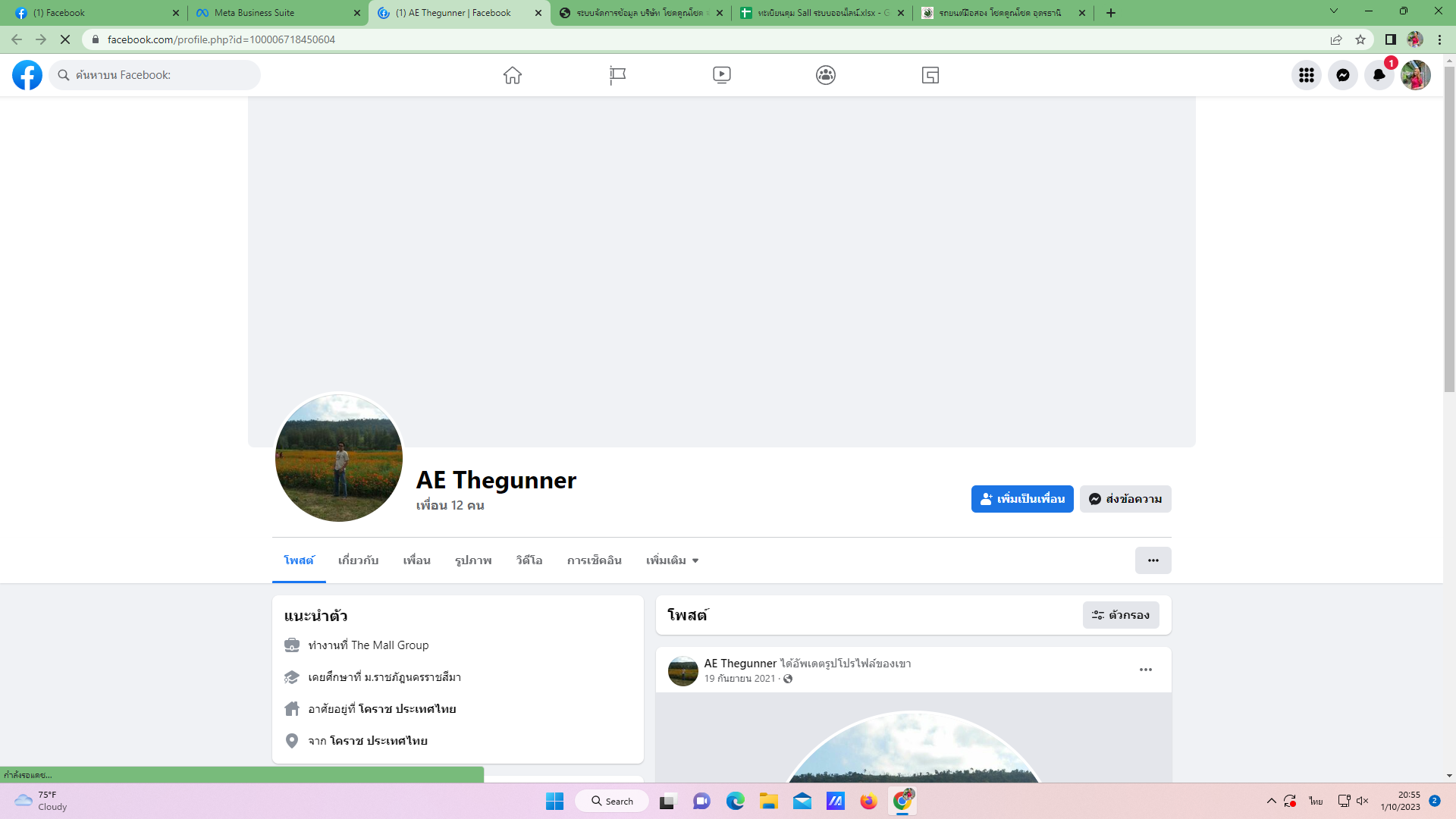Open the Gaming icon in navbar
The image size is (1456, 819).
click(930, 75)
